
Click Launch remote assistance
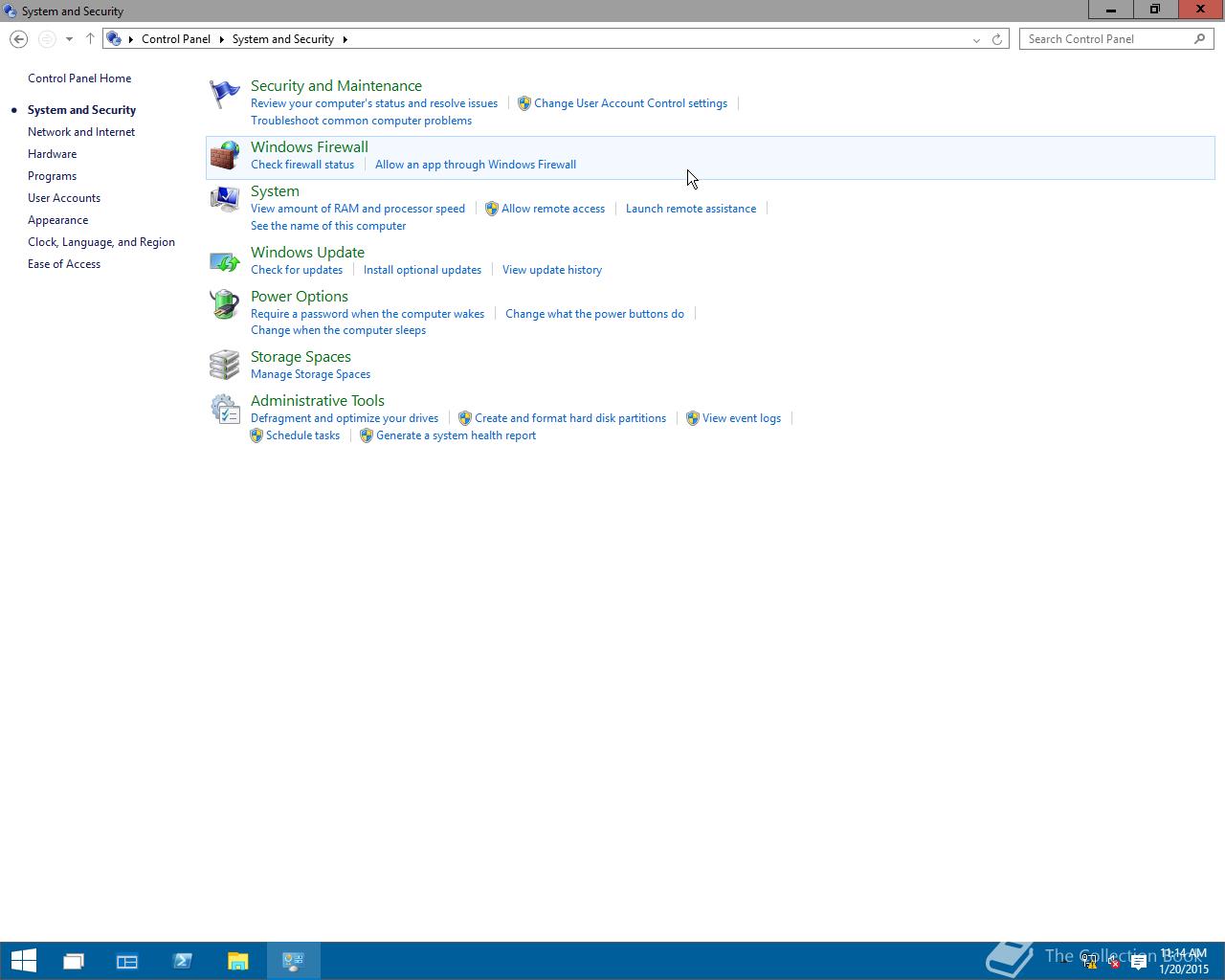pos(691,209)
